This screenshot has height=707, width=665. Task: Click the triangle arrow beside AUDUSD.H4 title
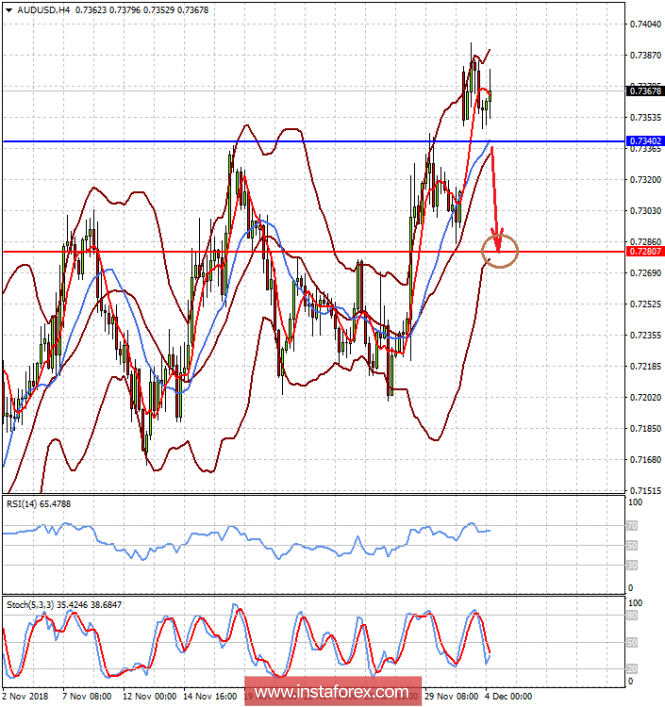tap(8, 9)
